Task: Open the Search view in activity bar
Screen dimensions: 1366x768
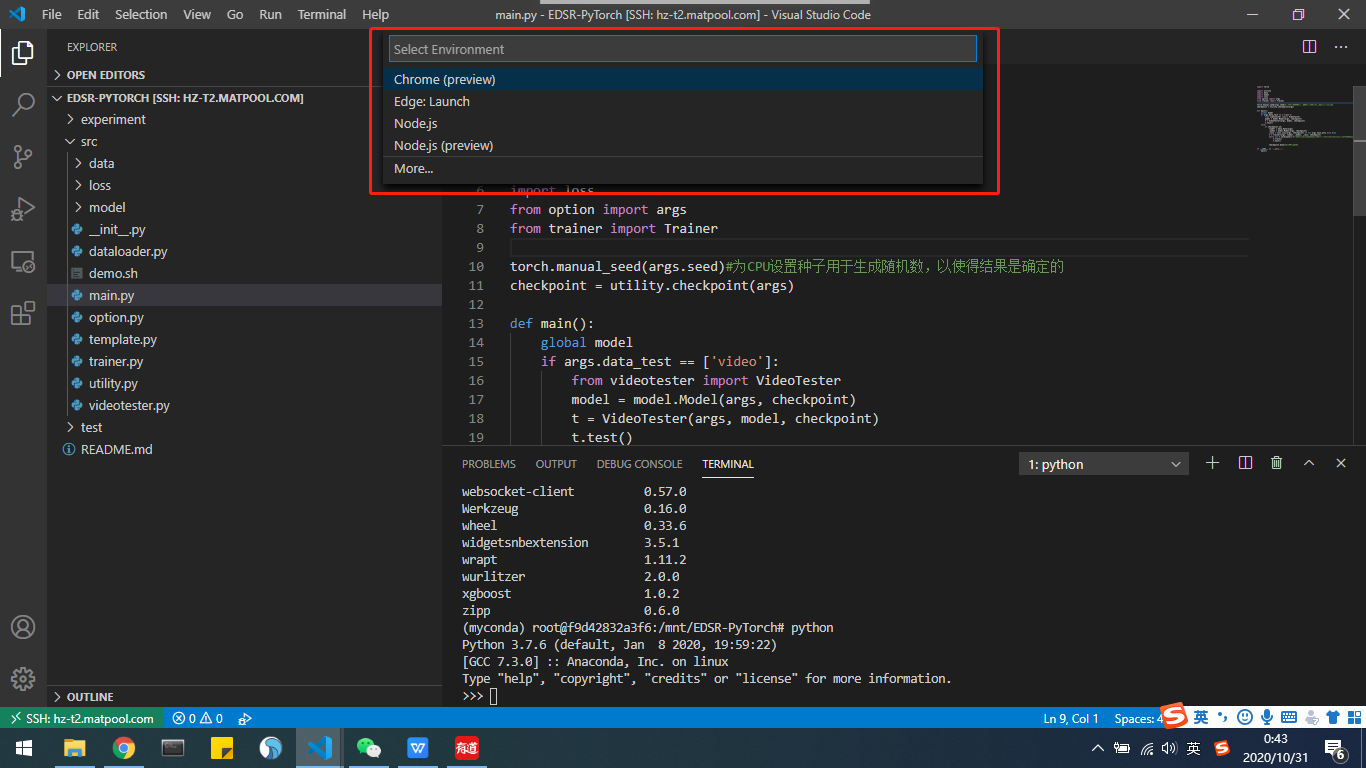Action: (23, 104)
